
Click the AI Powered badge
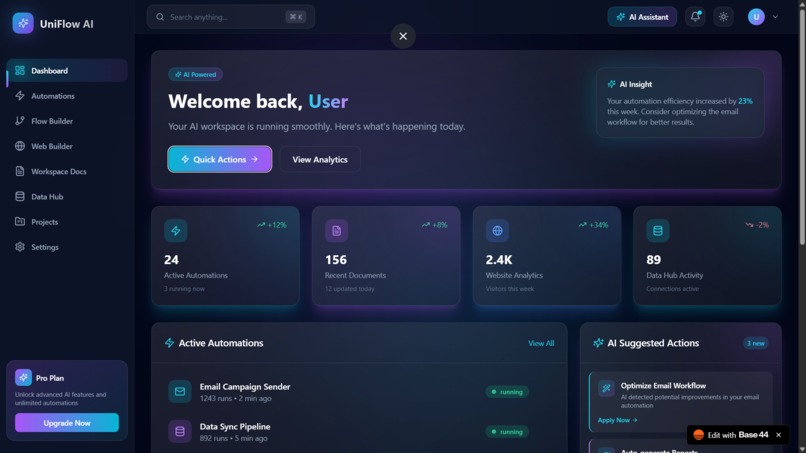(195, 75)
